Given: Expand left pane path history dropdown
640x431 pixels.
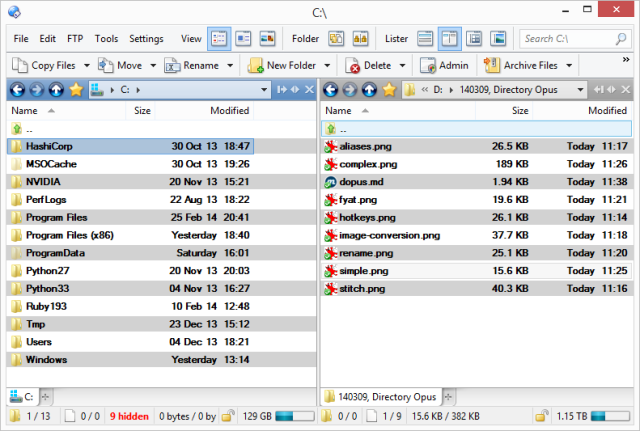Looking at the screenshot, I should click(264, 90).
